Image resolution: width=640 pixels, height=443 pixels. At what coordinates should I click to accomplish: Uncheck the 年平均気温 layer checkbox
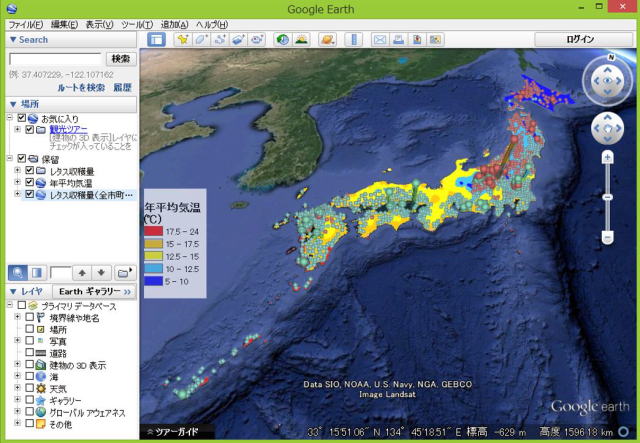click(x=30, y=183)
